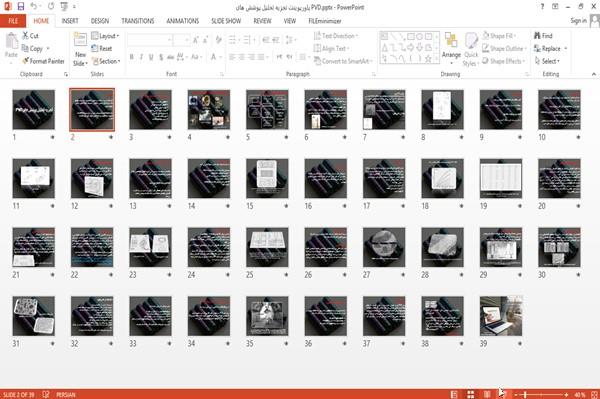This screenshot has height=399, width=600.
Task: Click Slide Sorter view status icon
Action: pos(471,394)
